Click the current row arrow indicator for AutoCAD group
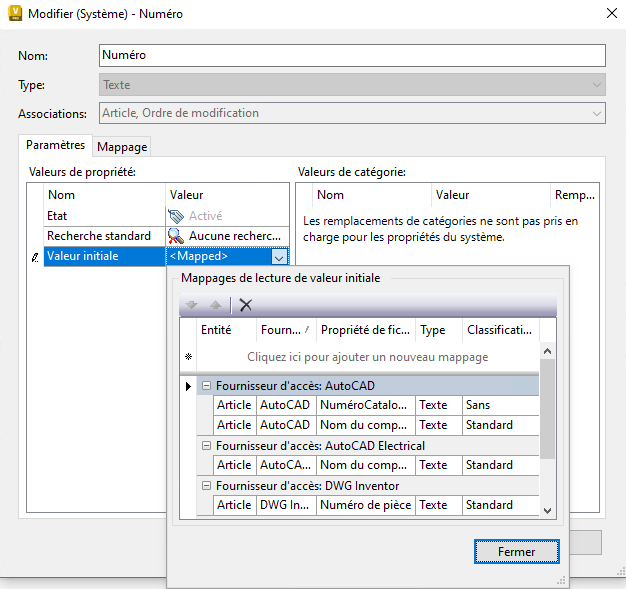626x589 pixels. click(x=188, y=386)
